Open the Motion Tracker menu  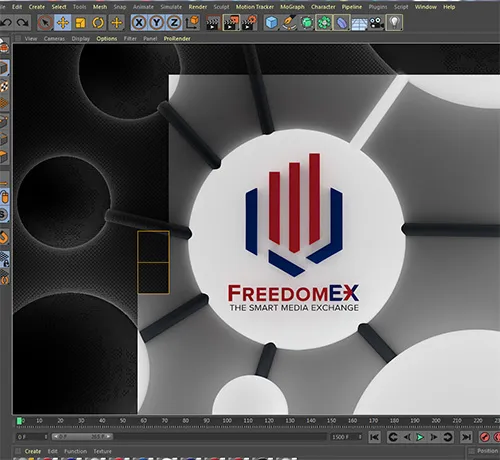(255, 7)
